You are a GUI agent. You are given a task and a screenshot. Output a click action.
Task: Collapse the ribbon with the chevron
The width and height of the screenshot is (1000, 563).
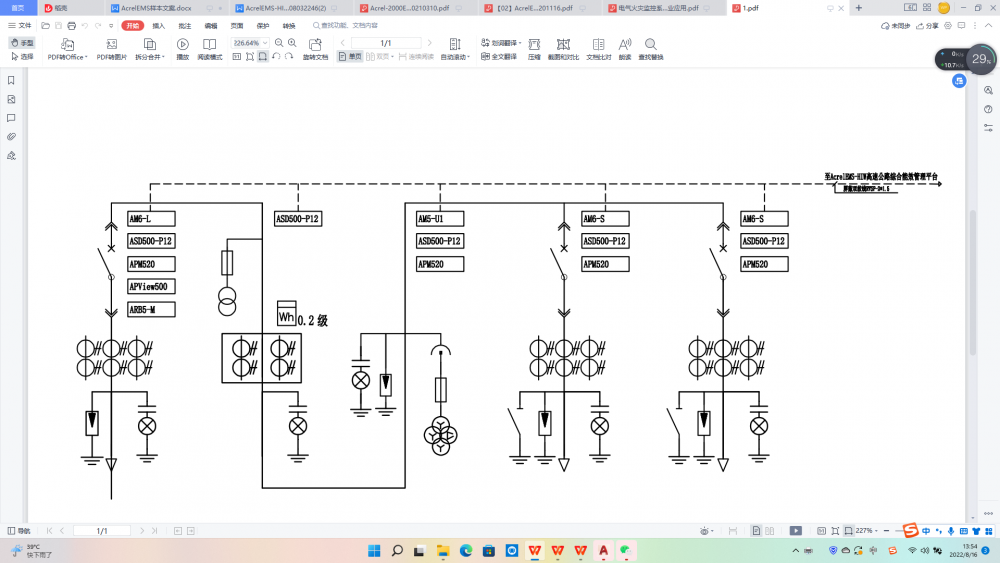(x=989, y=26)
